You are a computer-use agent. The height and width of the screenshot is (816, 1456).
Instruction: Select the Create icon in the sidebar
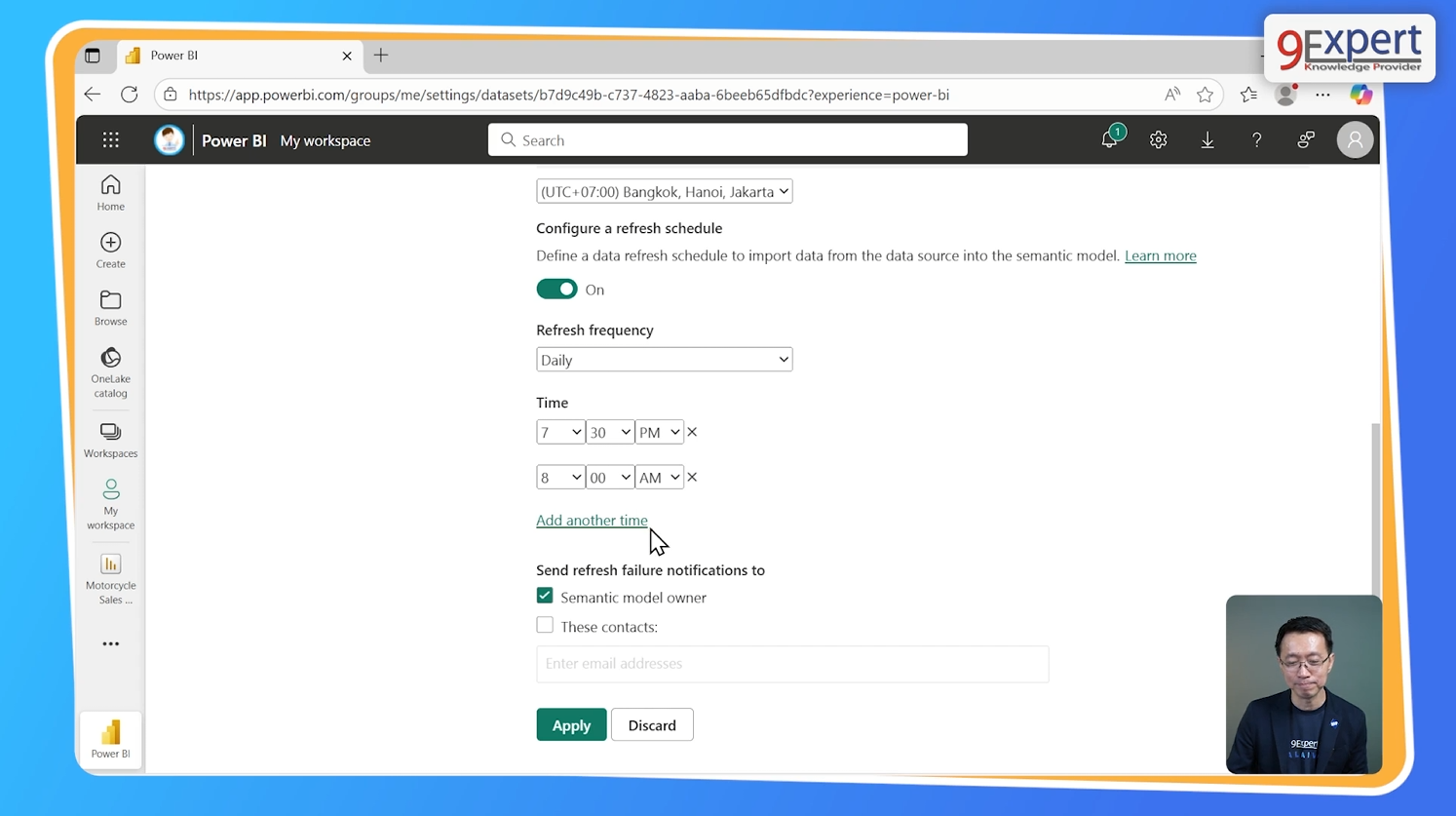110,250
